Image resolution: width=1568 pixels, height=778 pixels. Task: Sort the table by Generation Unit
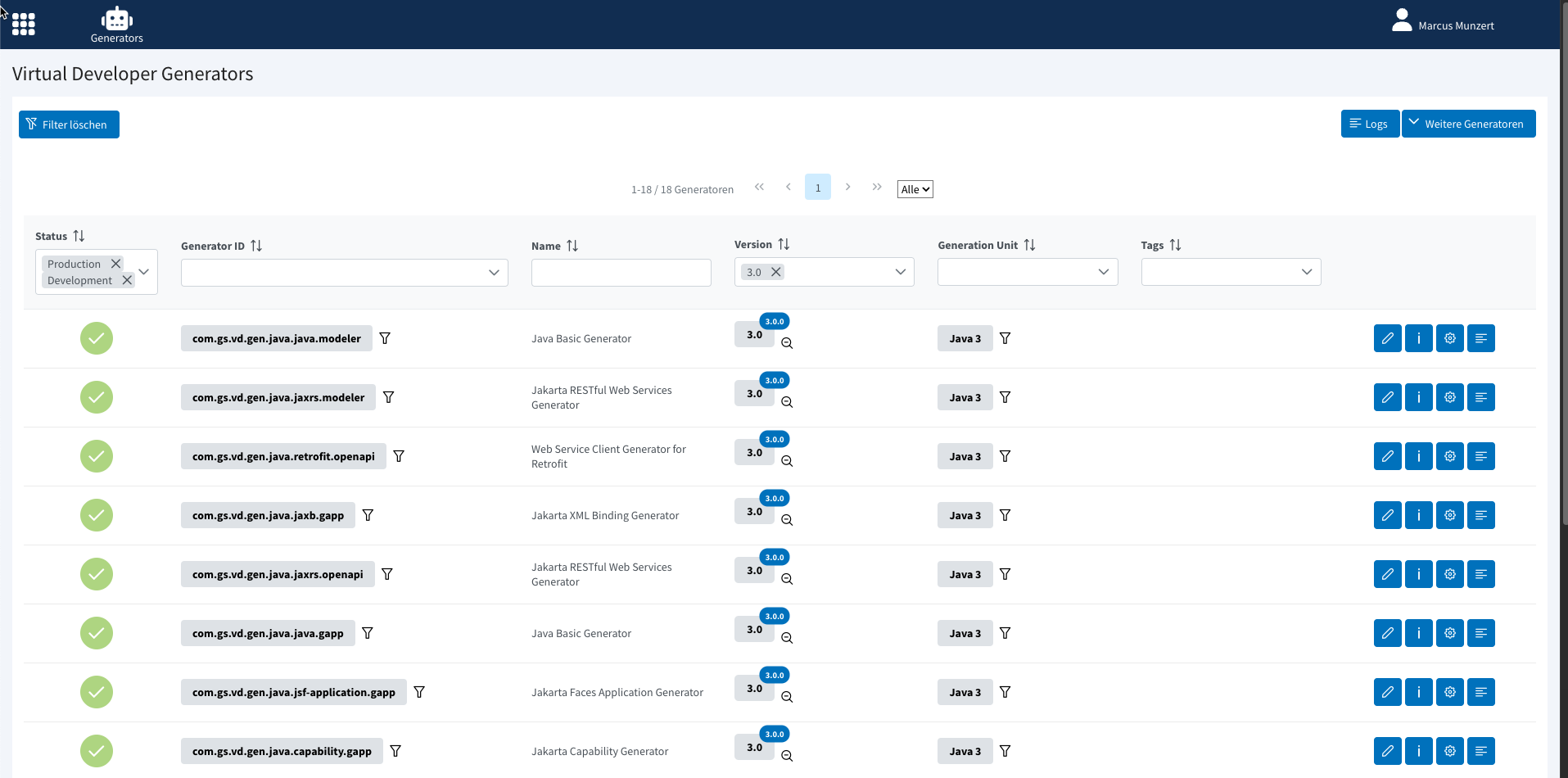click(x=1029, y=245)
